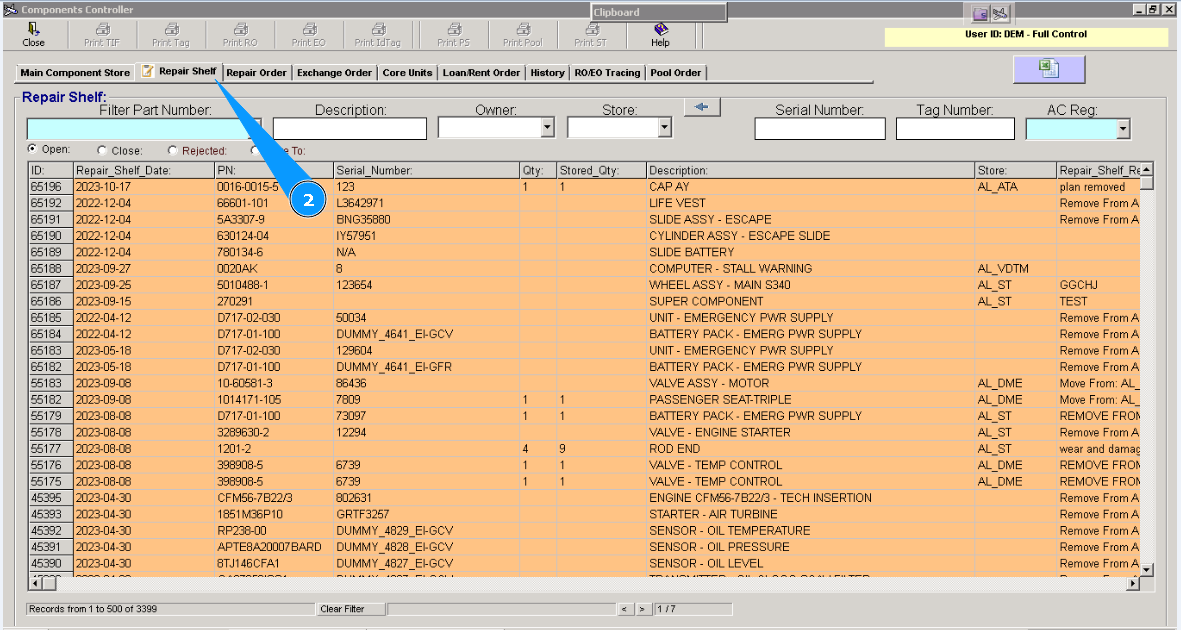Go to next records page button
The height and width of the screenshot is (633, 1181).
[x=642, y=609]
